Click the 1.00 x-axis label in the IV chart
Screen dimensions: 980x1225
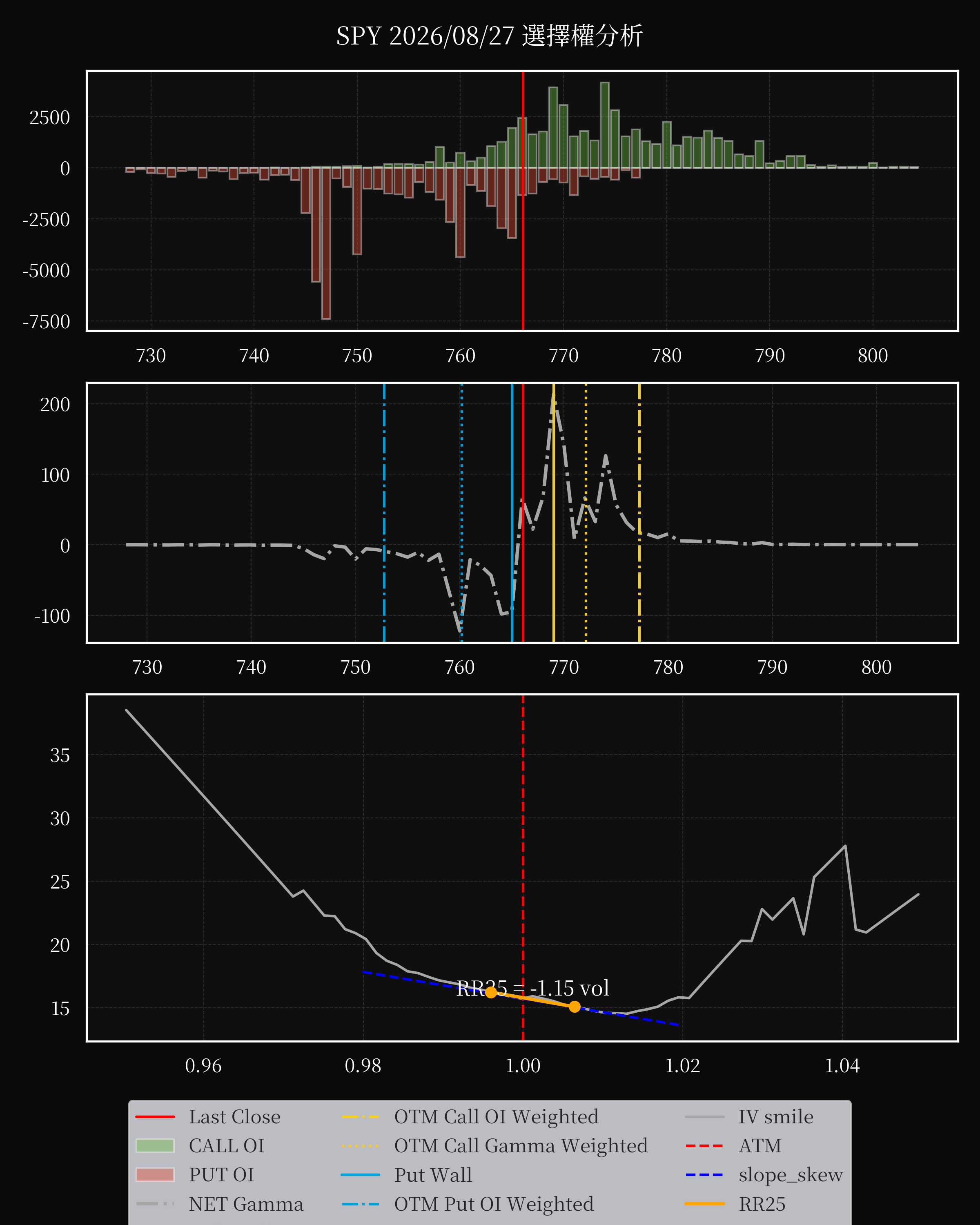click(x=523, y=1065)
